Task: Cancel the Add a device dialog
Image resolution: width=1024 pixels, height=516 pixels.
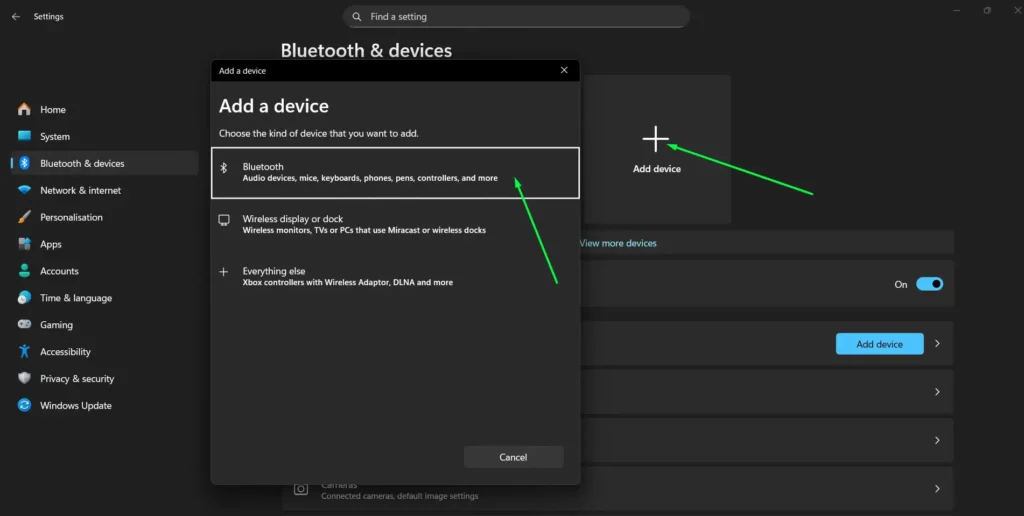Action: (513, 457)
